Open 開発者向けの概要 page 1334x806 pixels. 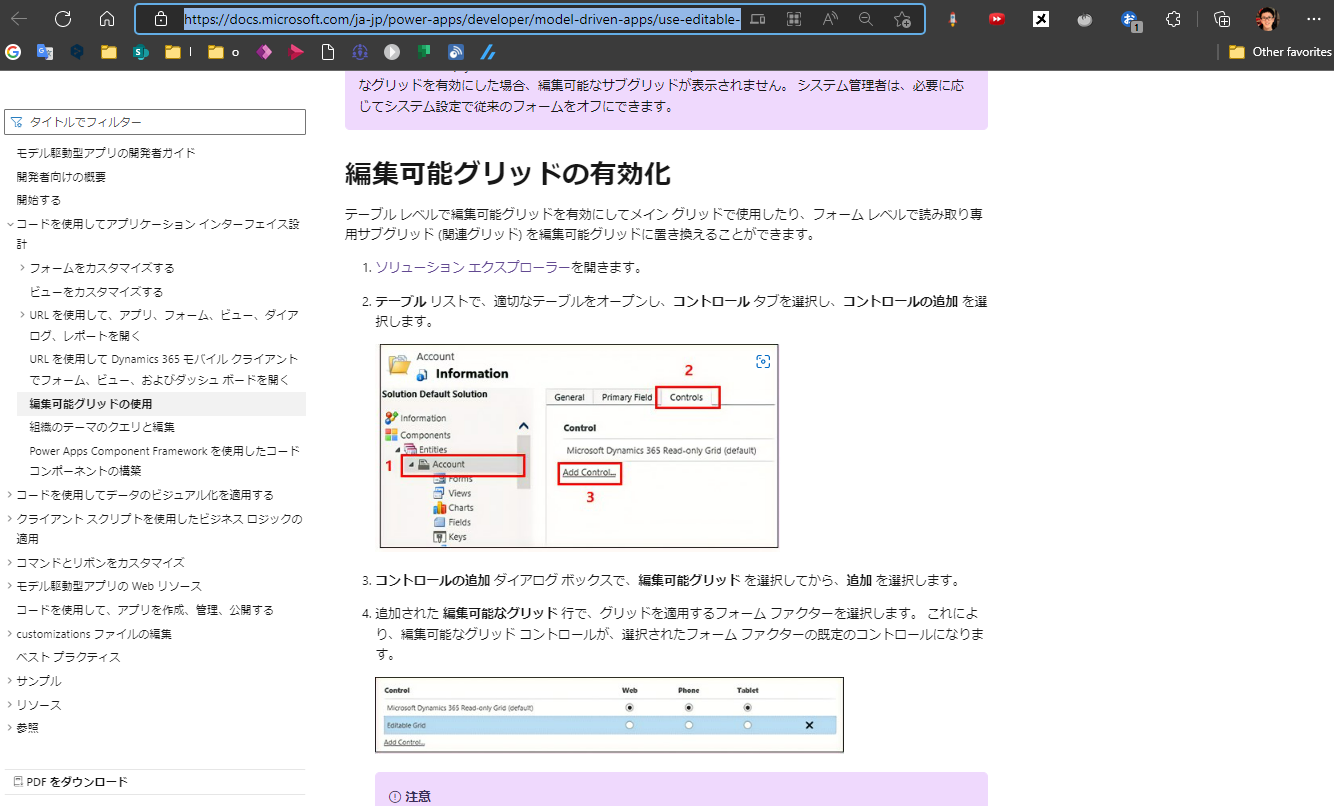tap(61, 177)
